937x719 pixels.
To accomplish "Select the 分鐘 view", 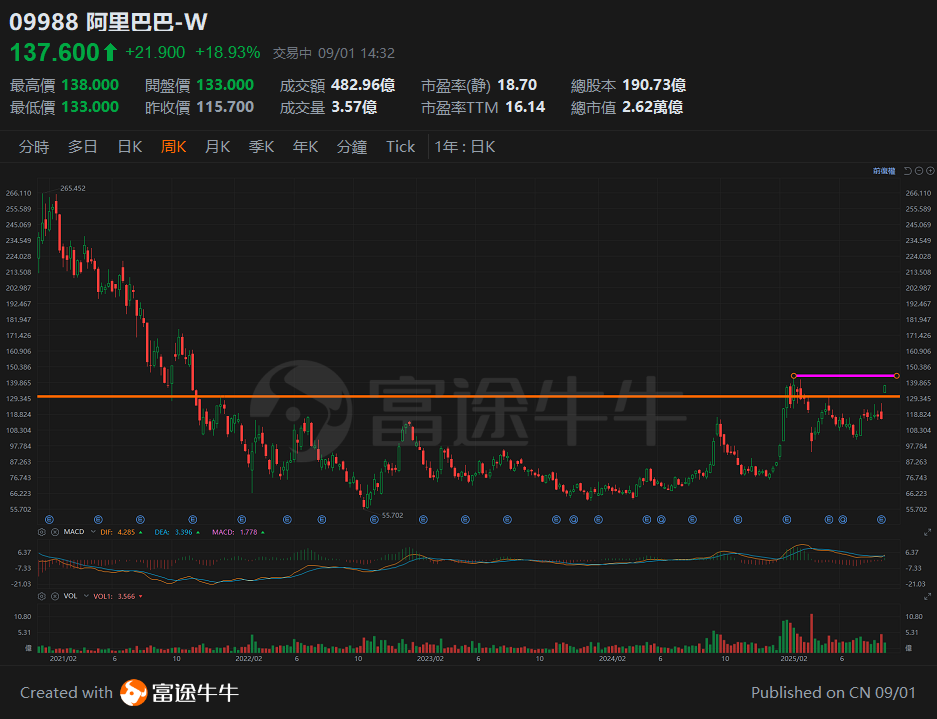I will pos(352,146).
